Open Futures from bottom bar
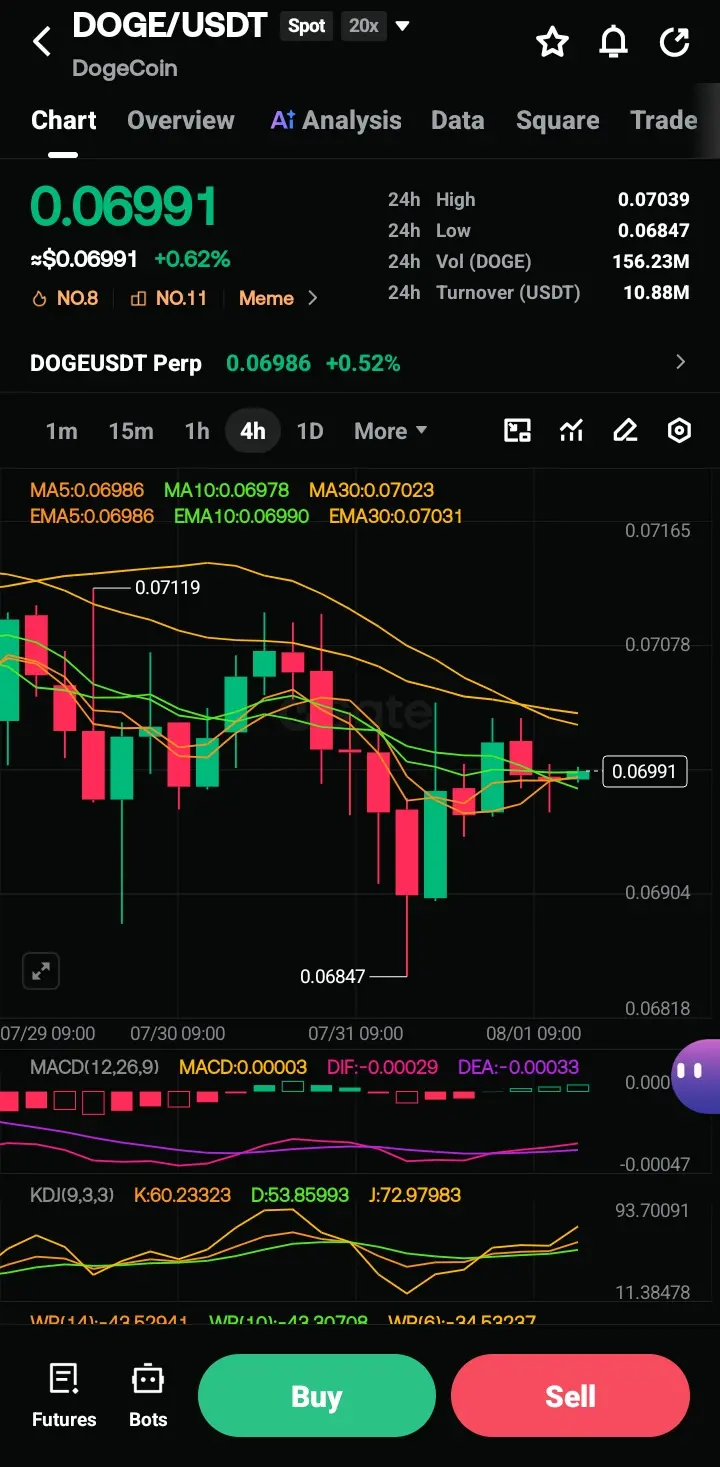The image size is (720, 1467). (x=64, y=1396)
